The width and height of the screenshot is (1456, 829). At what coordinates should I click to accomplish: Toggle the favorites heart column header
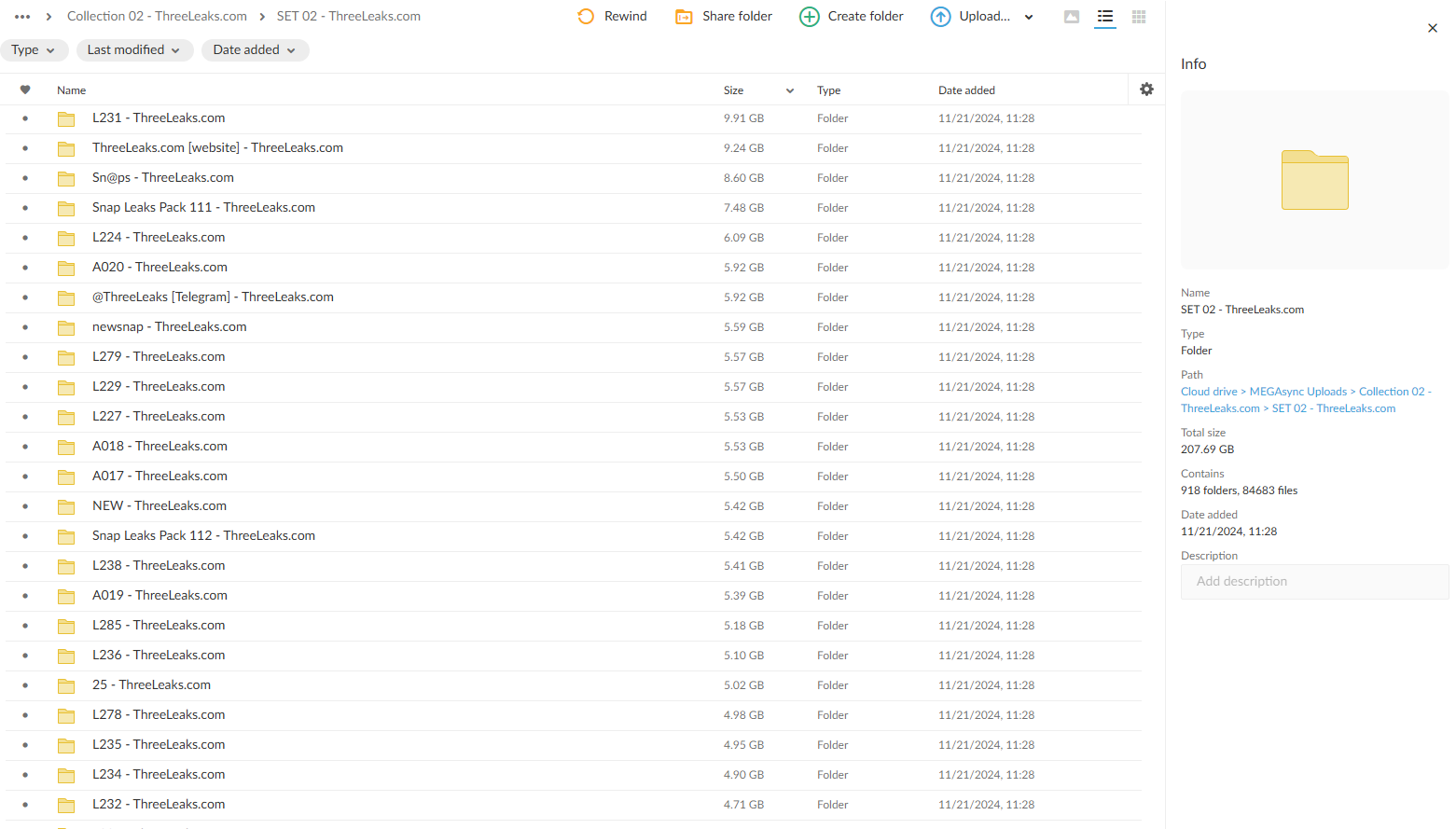pos(25,90)
